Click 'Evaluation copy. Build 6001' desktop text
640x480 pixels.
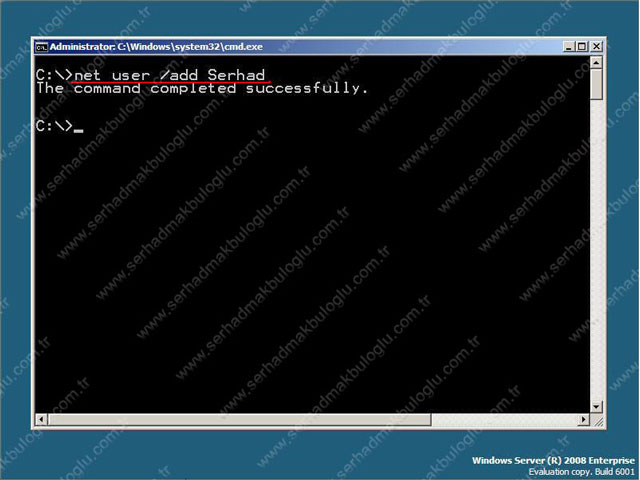(582, 472)
